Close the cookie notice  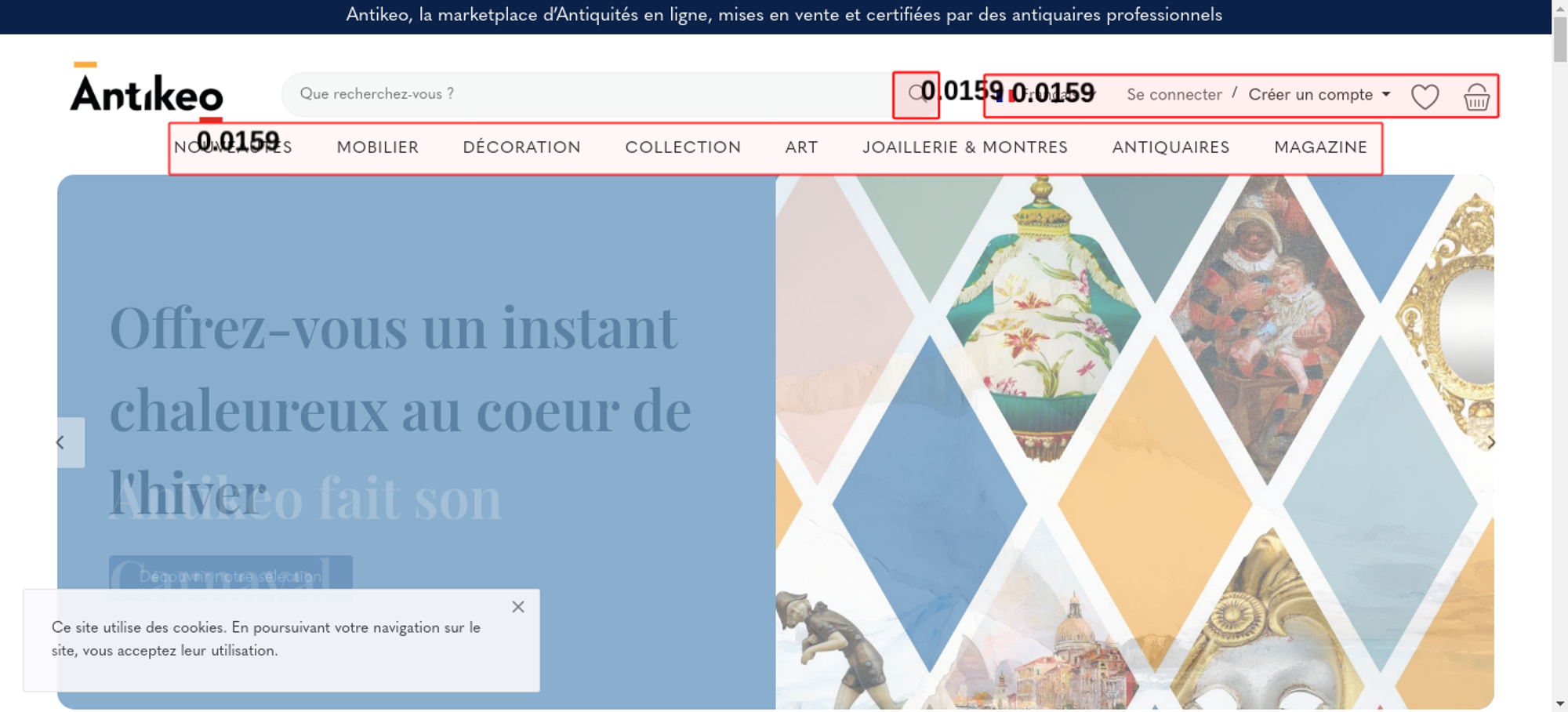(x=518, y=607)
